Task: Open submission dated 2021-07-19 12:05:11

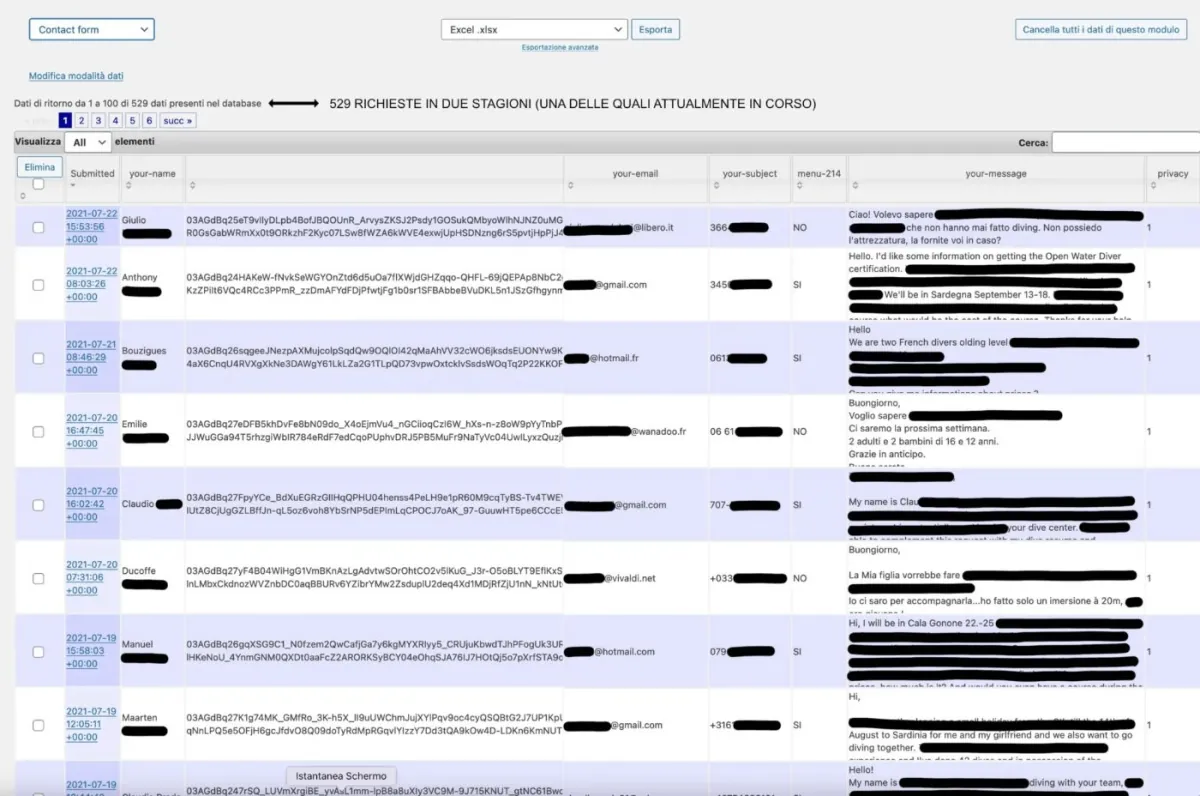Action: click(x=91, y=724)
